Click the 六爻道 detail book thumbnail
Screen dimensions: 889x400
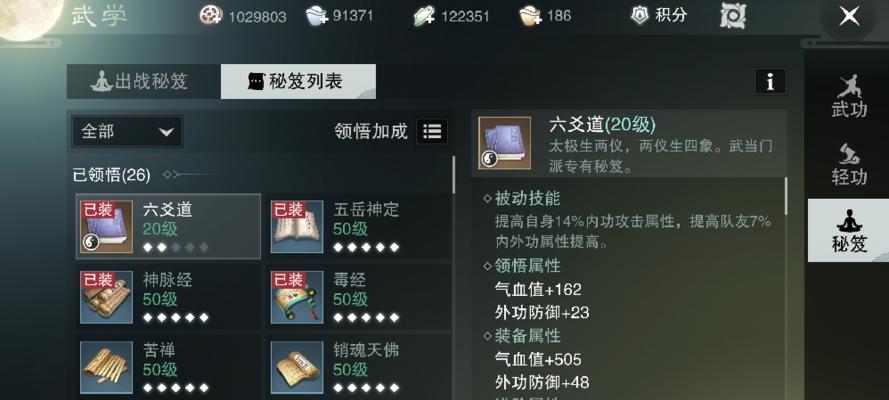[x=505, y=143]
